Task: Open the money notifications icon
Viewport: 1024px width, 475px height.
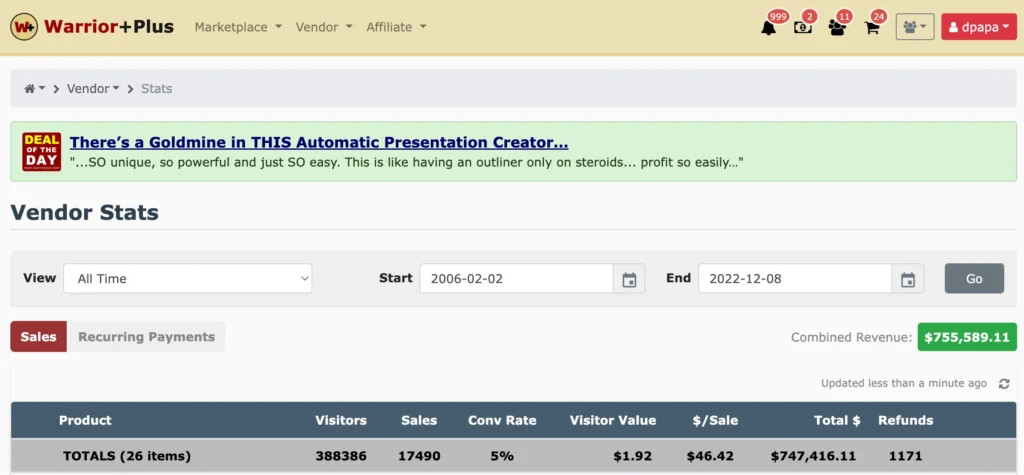Action: coord(803,28)
